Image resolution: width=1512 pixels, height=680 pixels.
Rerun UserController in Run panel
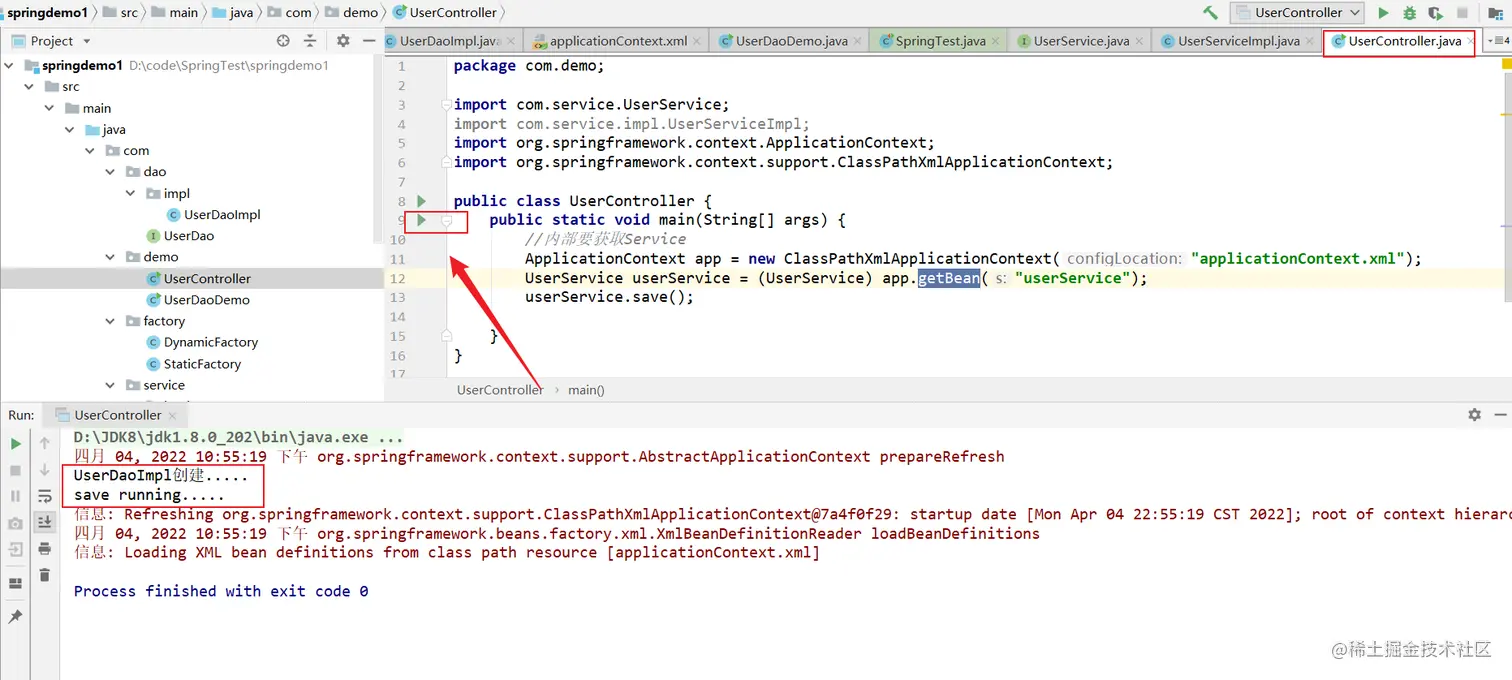(x=15, y=444)
